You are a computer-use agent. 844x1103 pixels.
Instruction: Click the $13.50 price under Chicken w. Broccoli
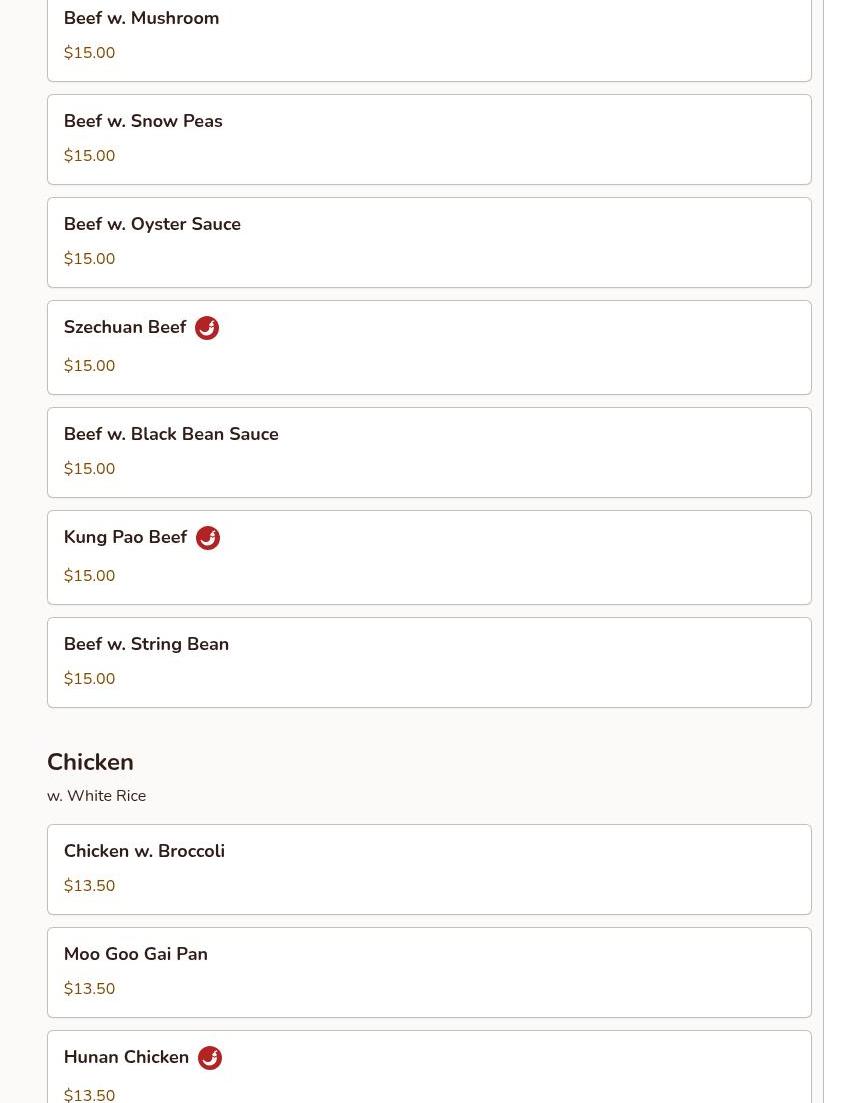click(x=89, y=886)
